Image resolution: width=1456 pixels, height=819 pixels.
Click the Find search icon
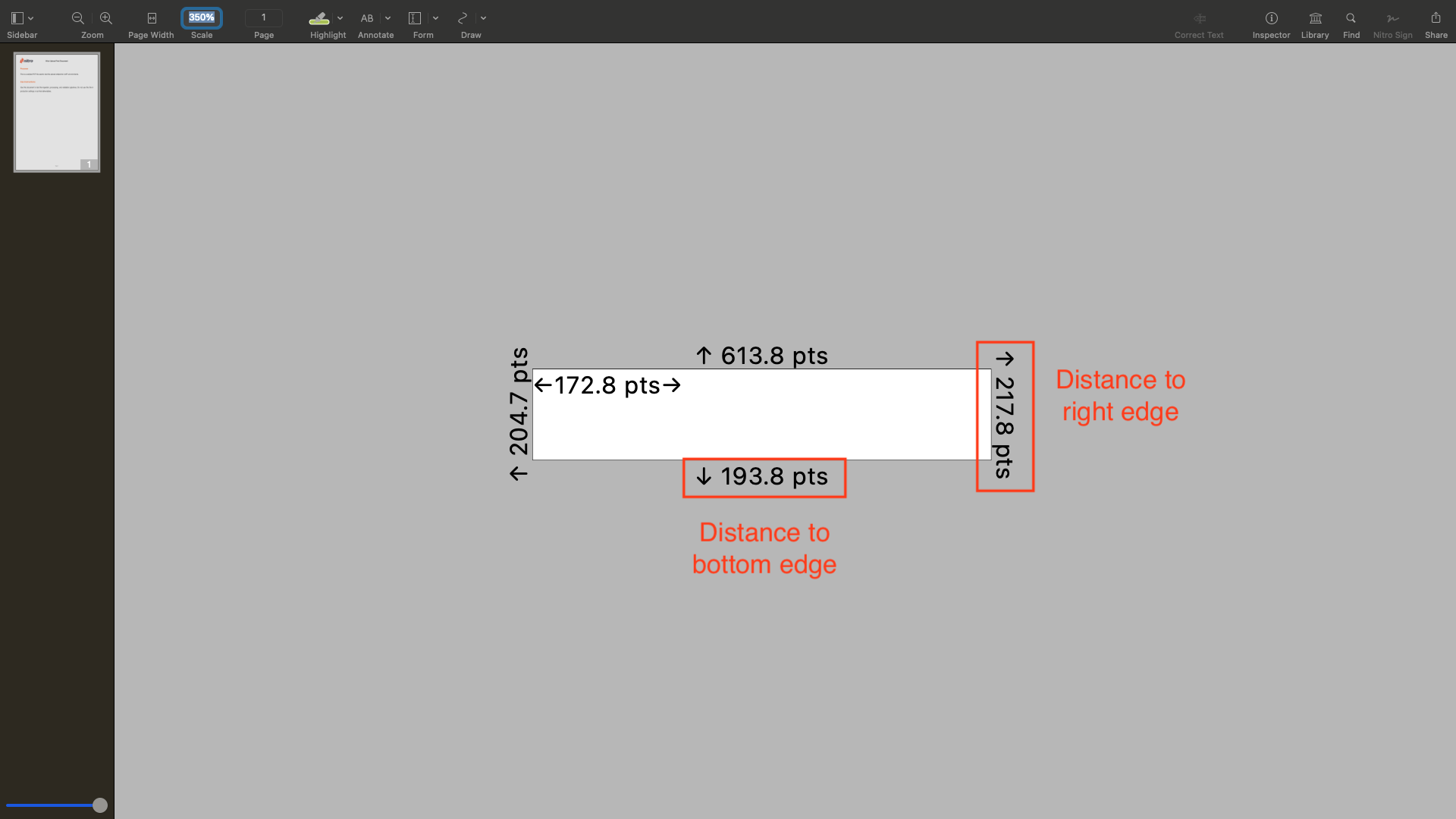(1351, 18)
